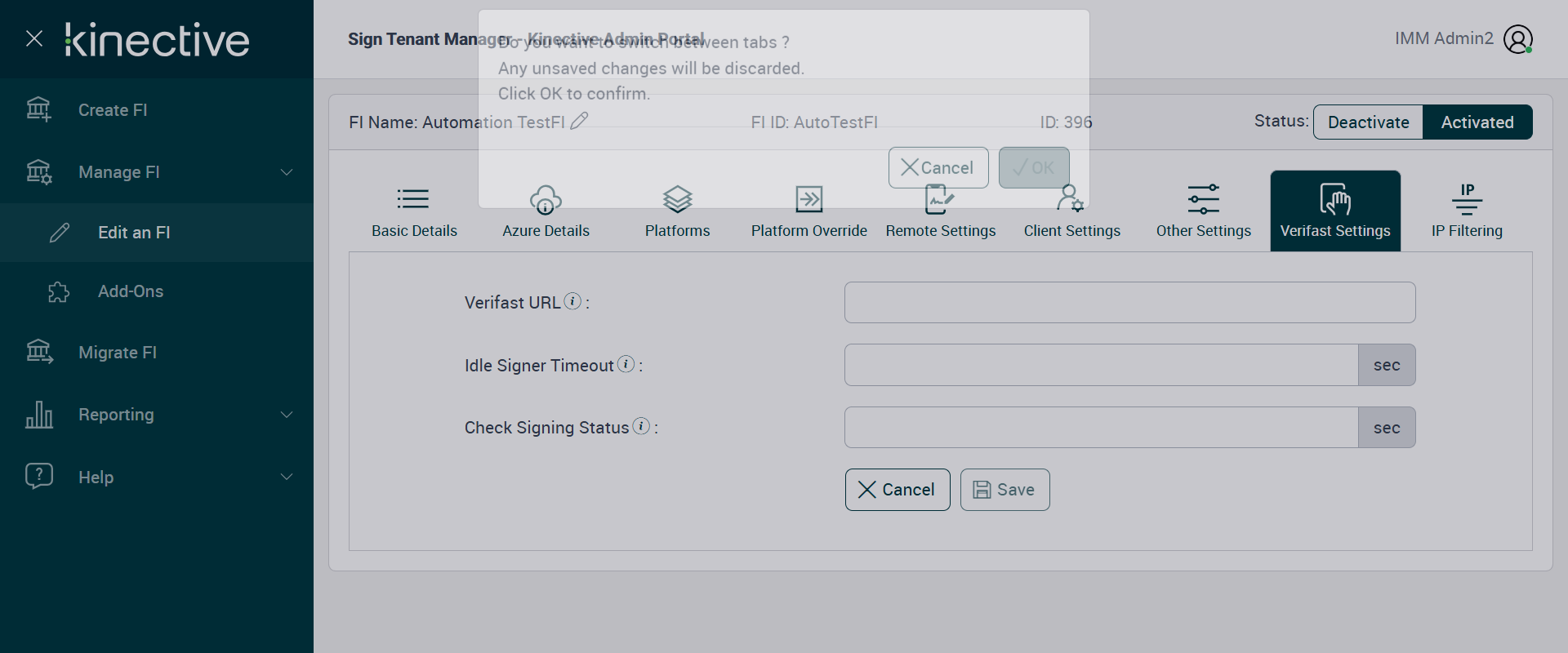Show info for Idle Signer Timeout
The image size is (1568, 653).
(626, 364)
